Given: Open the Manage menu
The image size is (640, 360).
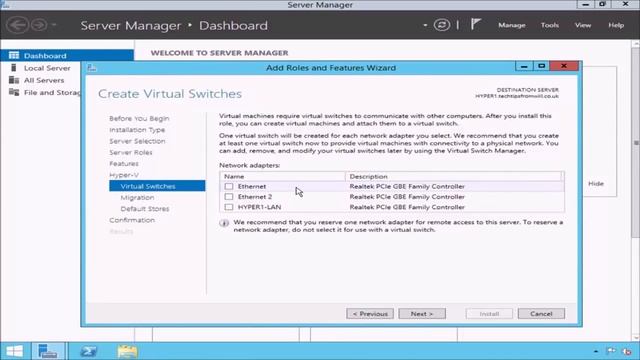Looking at the screenshot, I should pos(511,25).
